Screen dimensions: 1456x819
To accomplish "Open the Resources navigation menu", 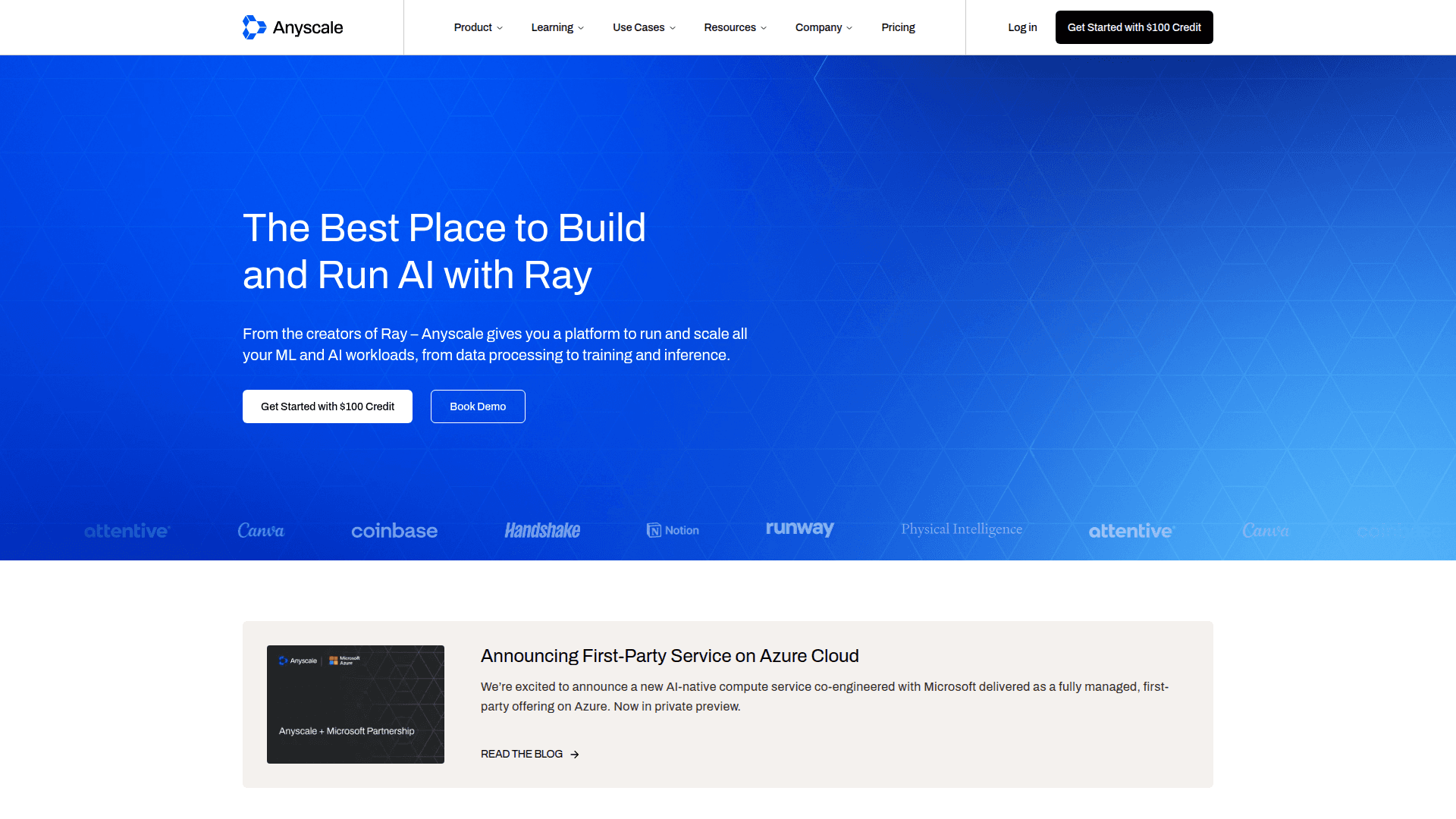I will tap(735, 27).
